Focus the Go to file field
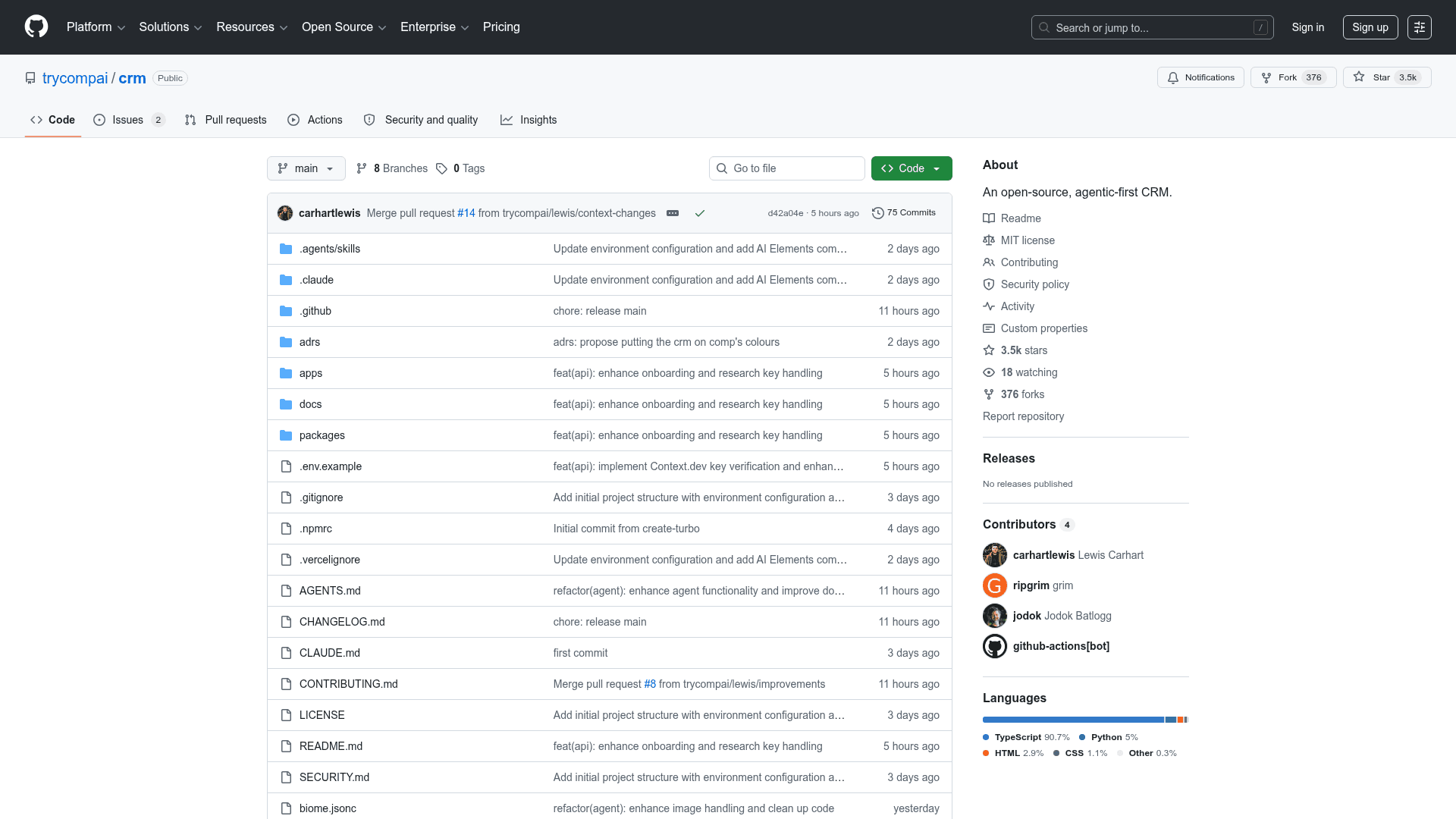Image resolution: width=1456 pixels, height=819 pixels. tap(787, 168)
